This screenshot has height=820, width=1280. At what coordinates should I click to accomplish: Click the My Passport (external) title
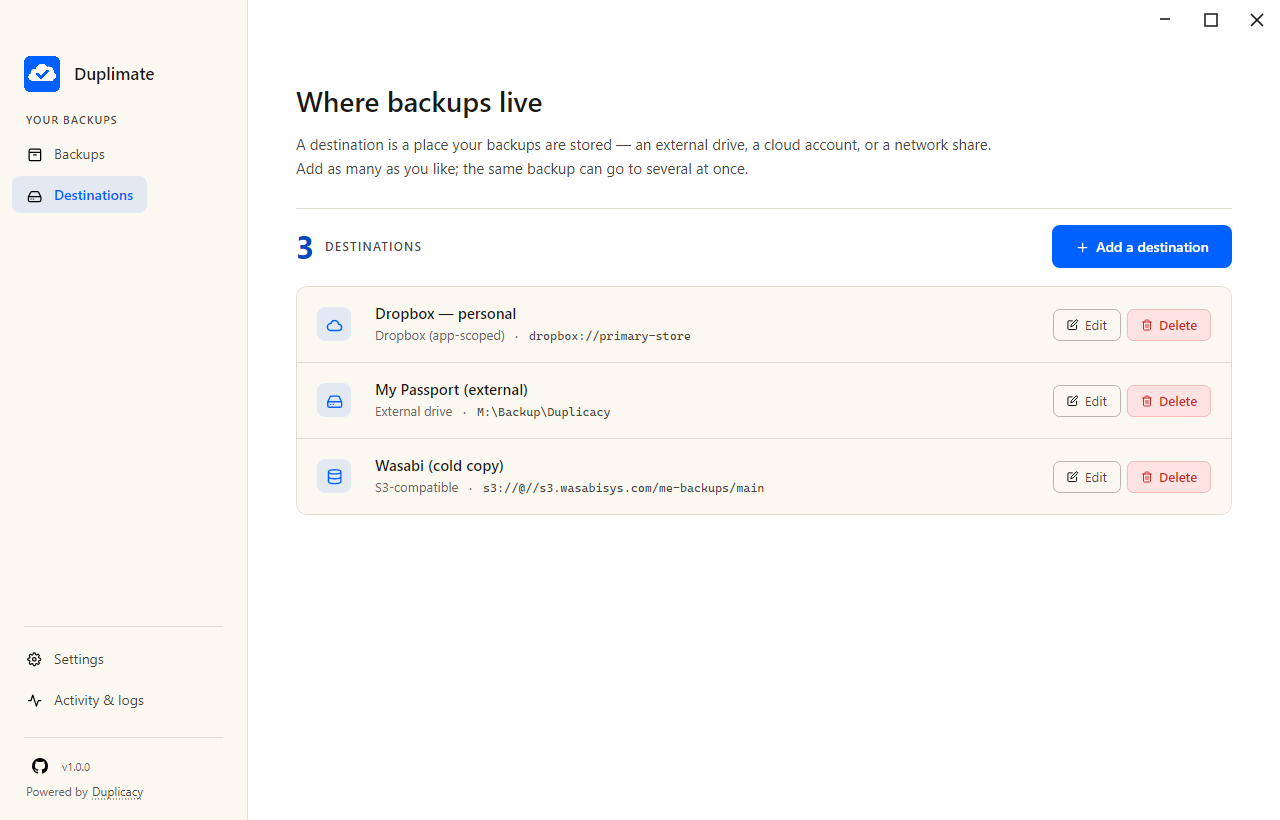coord(451,390)
